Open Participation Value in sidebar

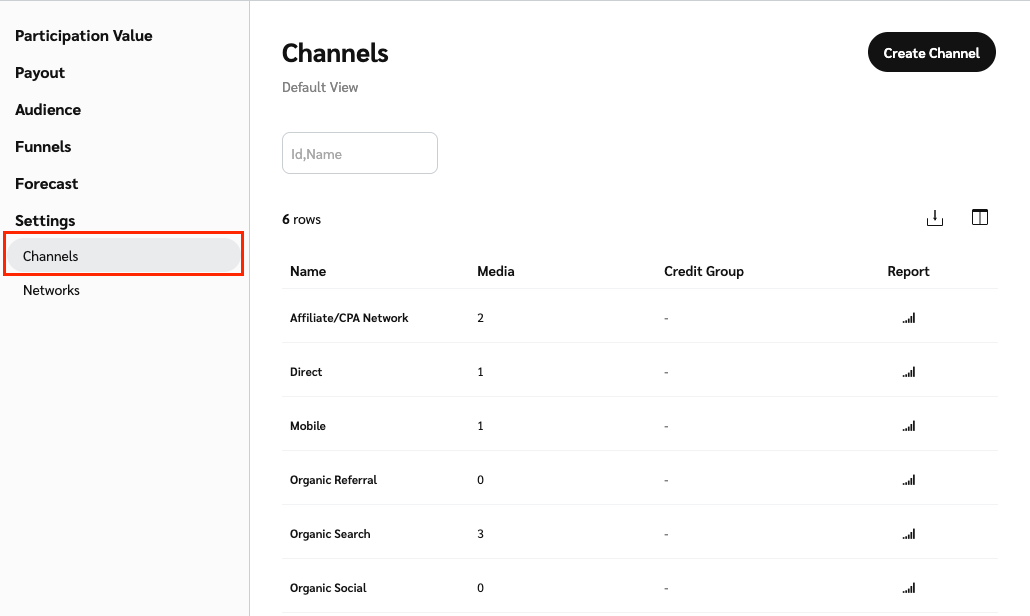pyautogui.click(x=84, y=36)
